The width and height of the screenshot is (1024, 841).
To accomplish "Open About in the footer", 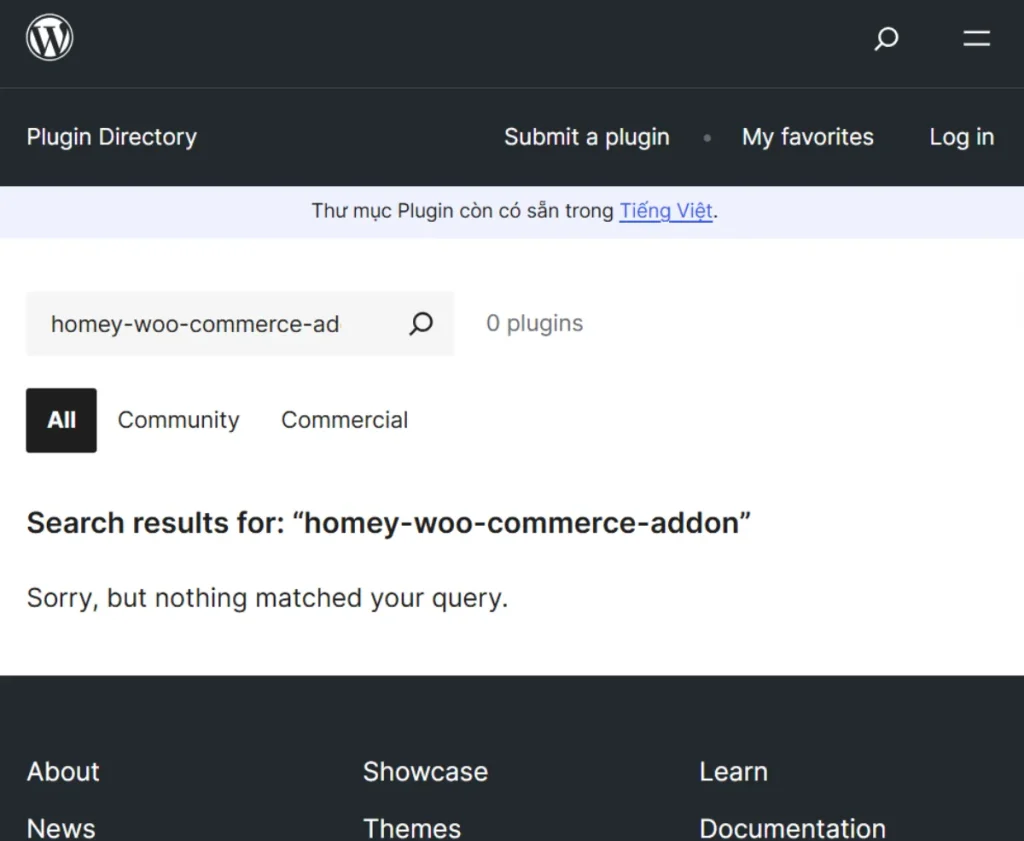I will click(63, 772).
